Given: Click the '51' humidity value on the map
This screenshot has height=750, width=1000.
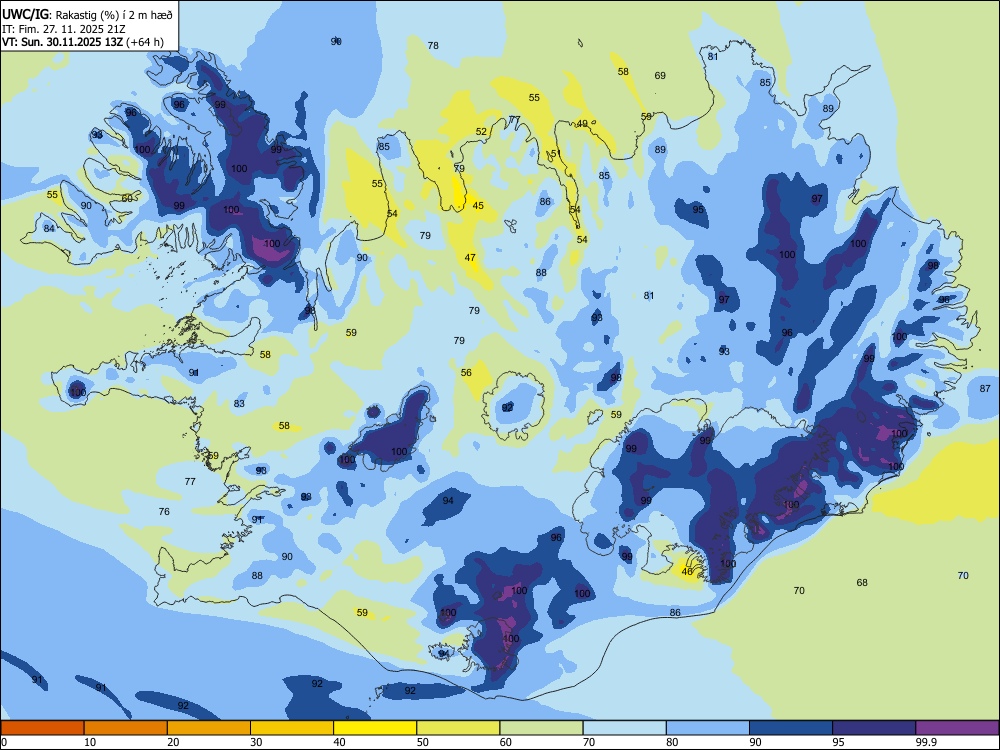Looking at the screenshot, I should point(555,153).
